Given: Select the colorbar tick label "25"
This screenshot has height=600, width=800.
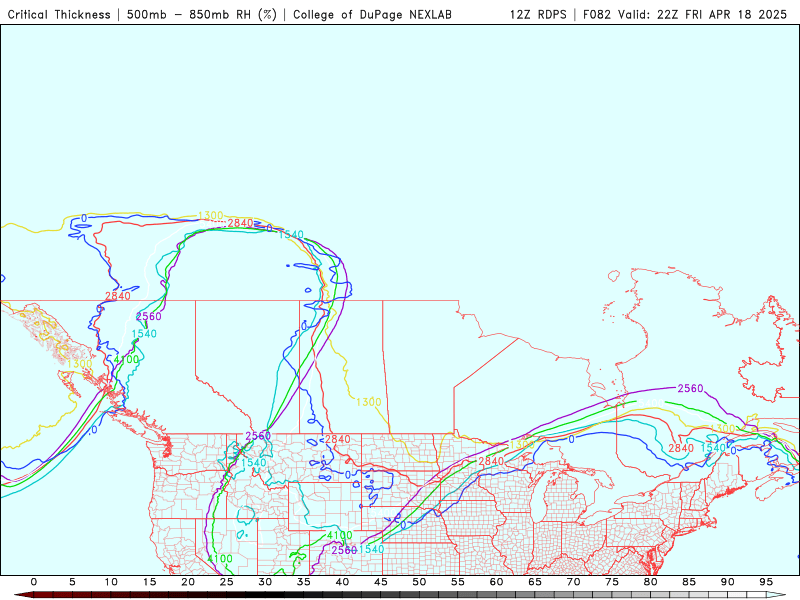Looking at the screenshot, I should point(227,582).
